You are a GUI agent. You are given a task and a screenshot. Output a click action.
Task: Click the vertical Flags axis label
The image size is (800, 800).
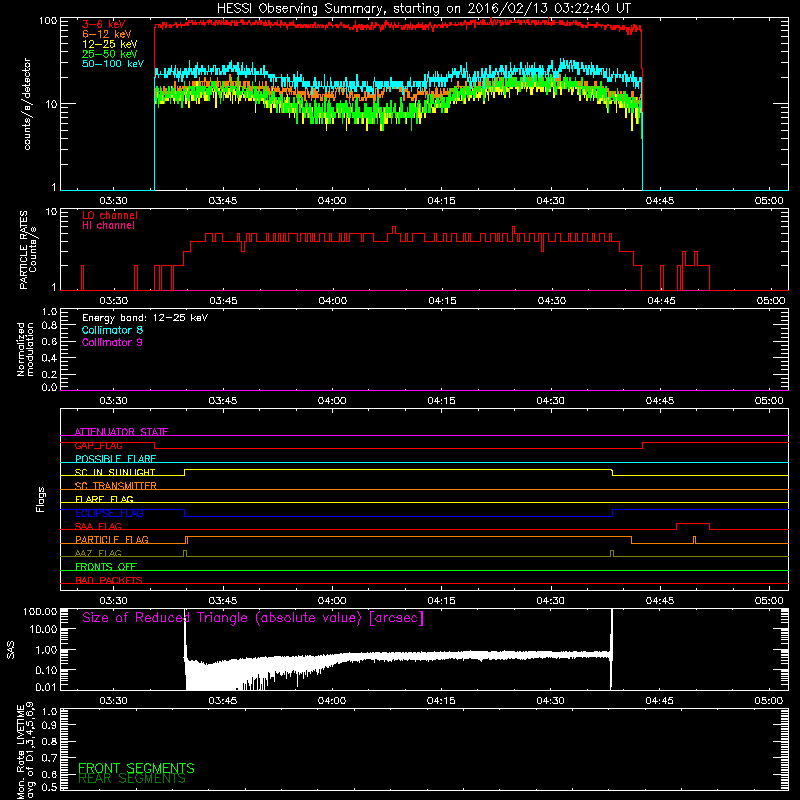pyautogui.click(x=40, y=499)
